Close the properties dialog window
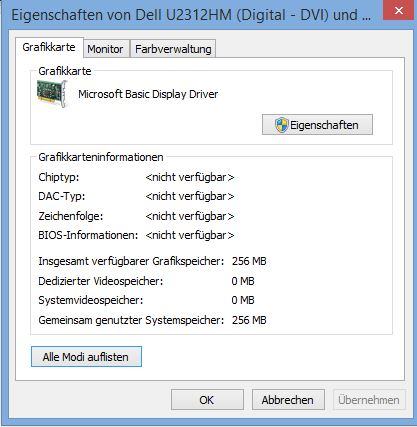Screen dimensions: 417x427 click(398, 10)
